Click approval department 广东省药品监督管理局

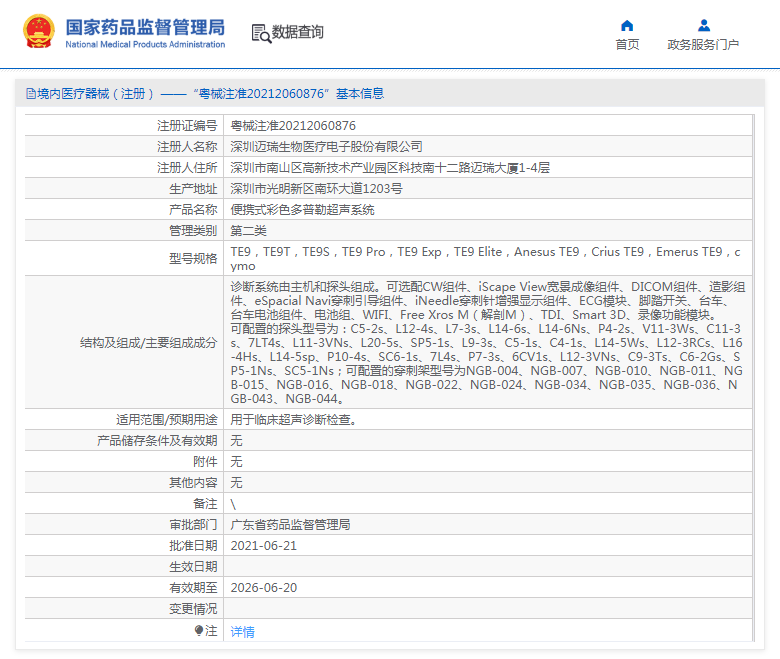point(290,524)
